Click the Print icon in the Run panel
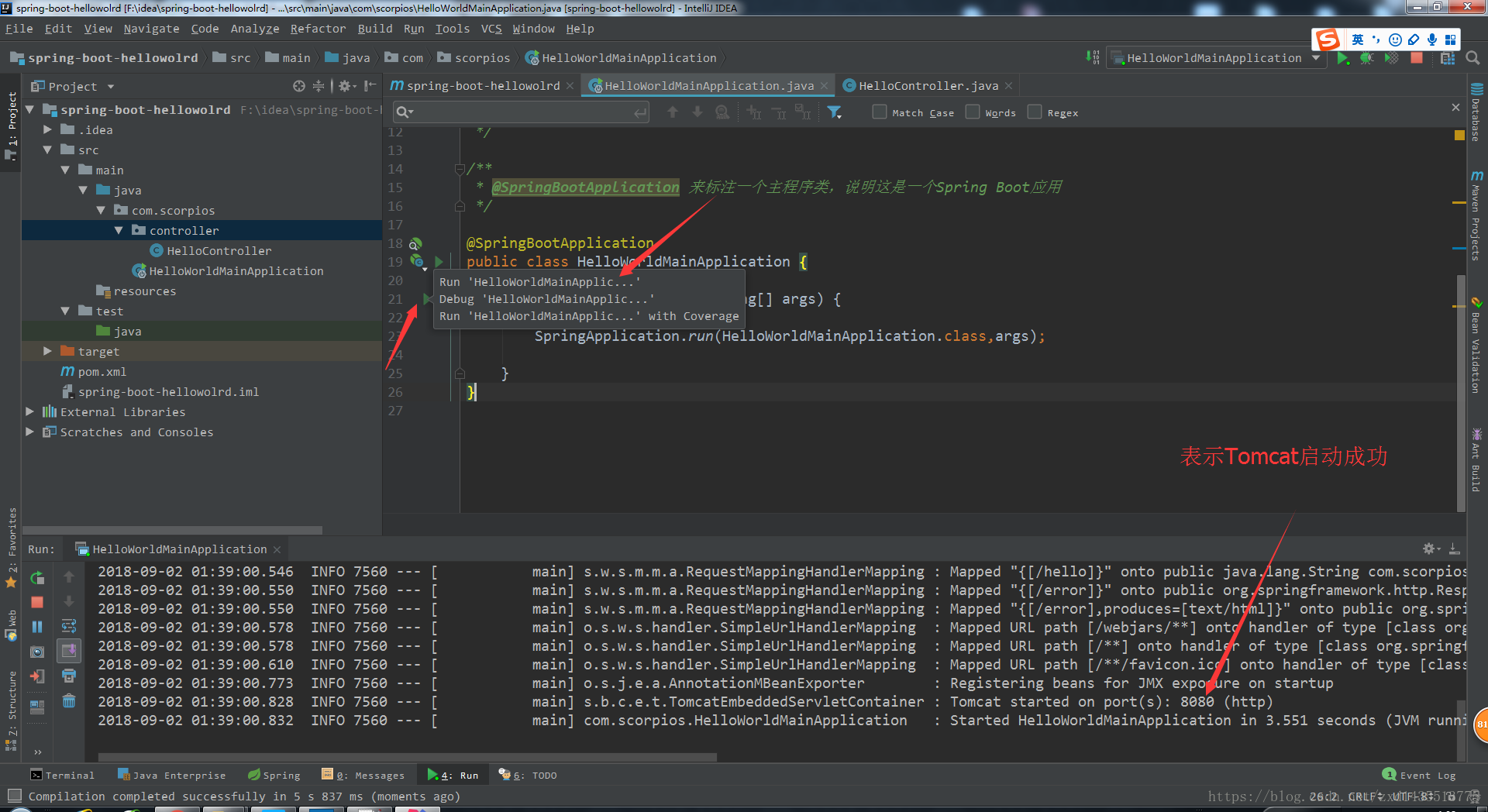 pos(69,676)
